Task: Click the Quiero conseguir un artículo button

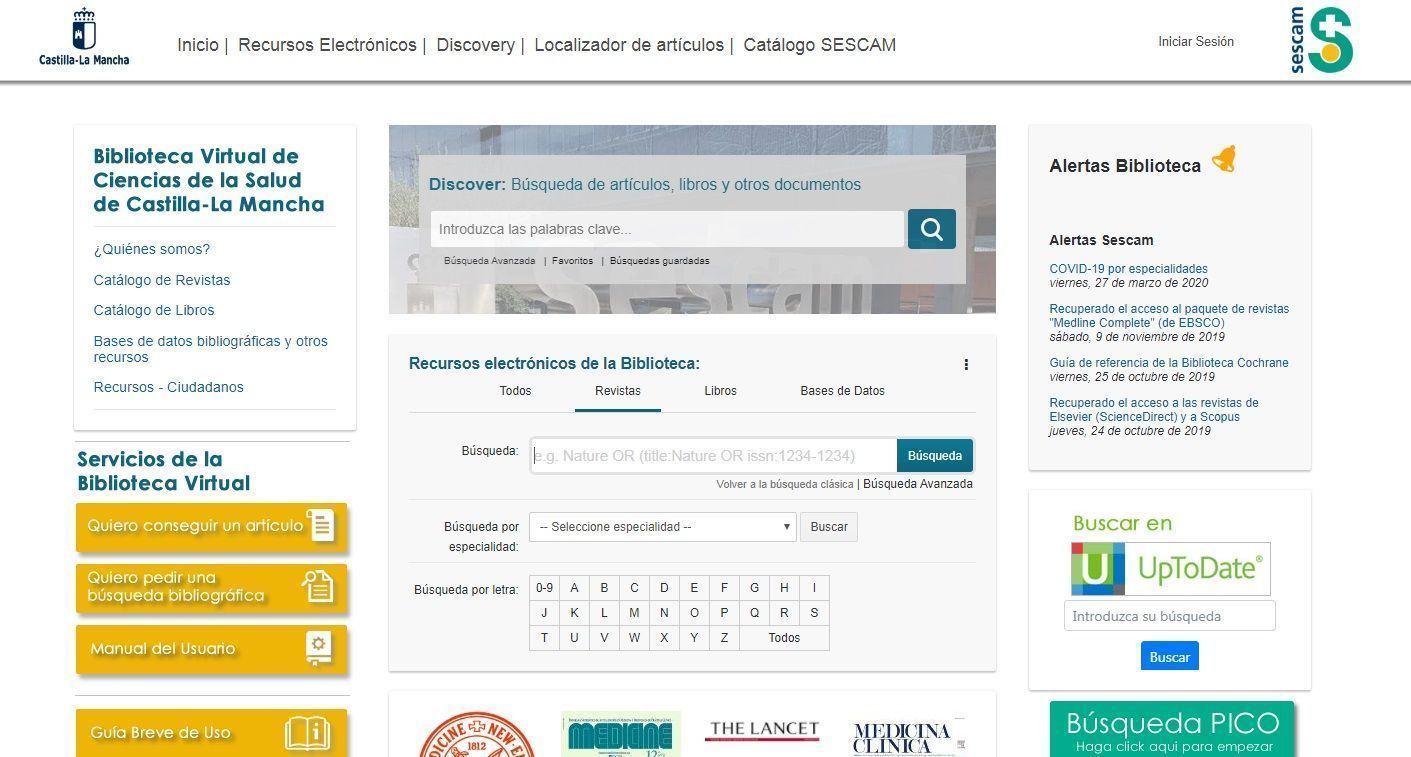Action: [x=211, y=526]
